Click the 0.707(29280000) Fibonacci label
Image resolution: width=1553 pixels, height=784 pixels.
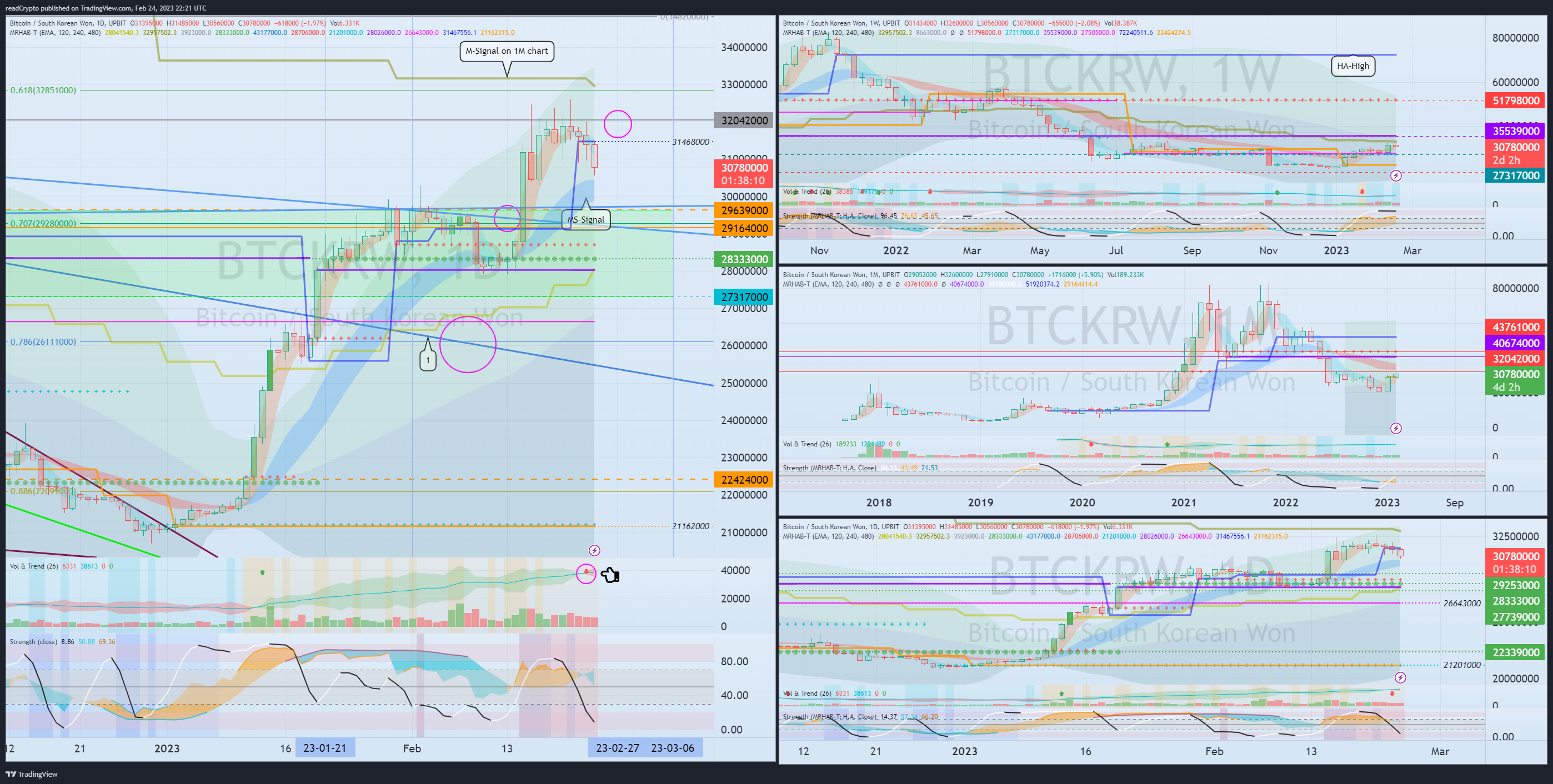[x=43, y=224]
